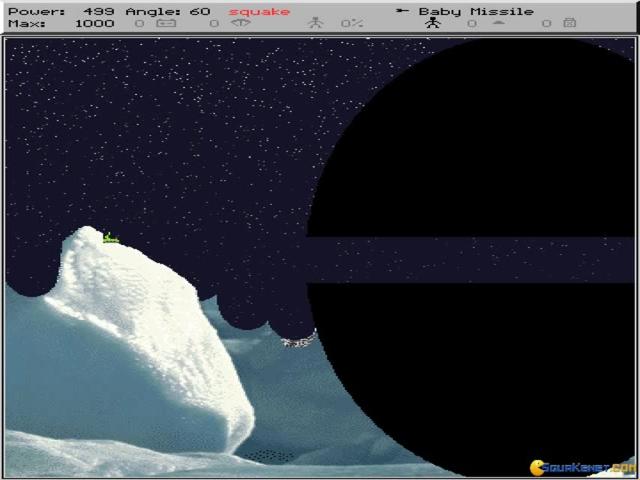640x480 pixels.
Task: Click the battery count 0
Action: [x=139, y=23]
